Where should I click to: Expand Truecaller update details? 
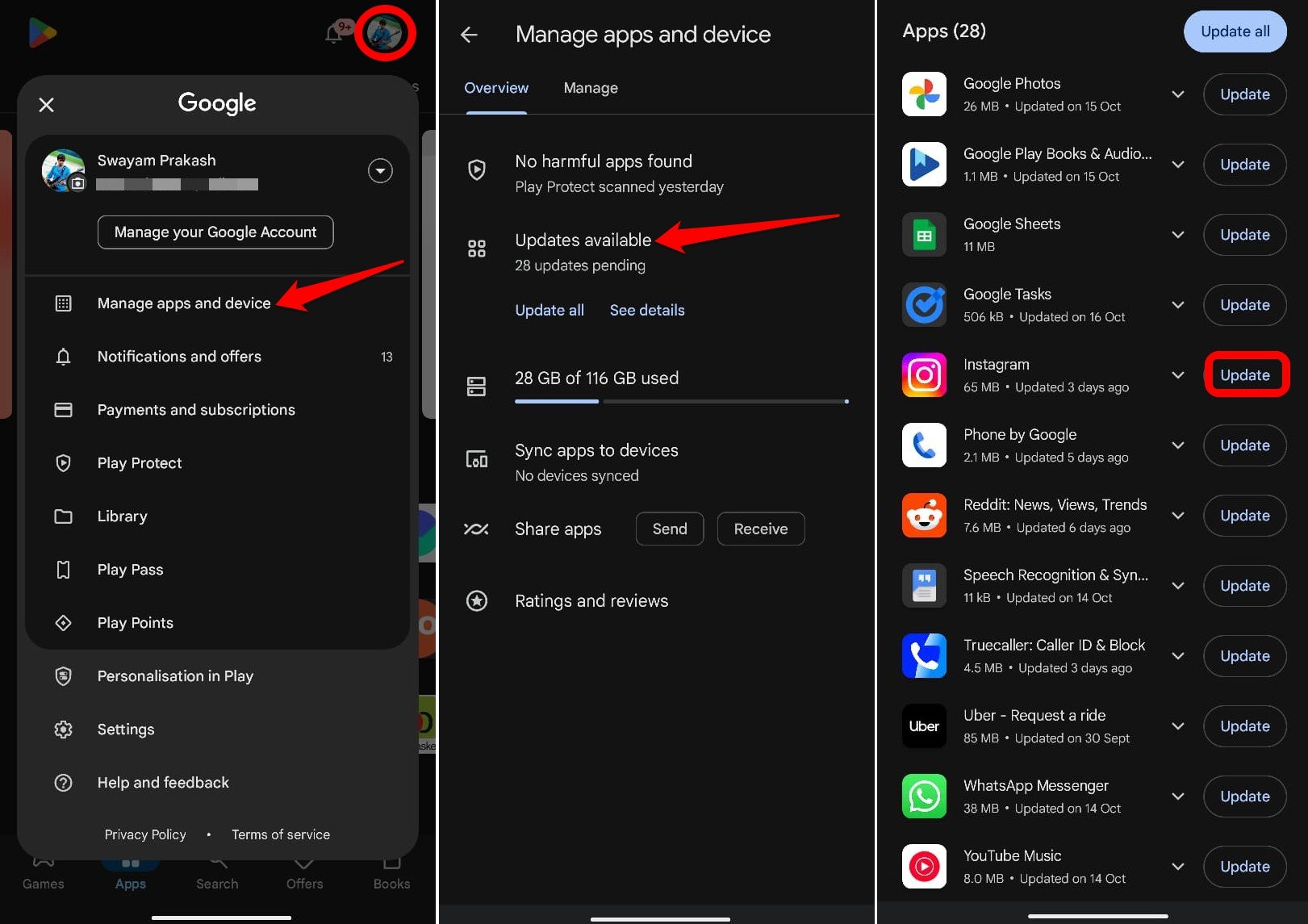tap(1178, 656)
